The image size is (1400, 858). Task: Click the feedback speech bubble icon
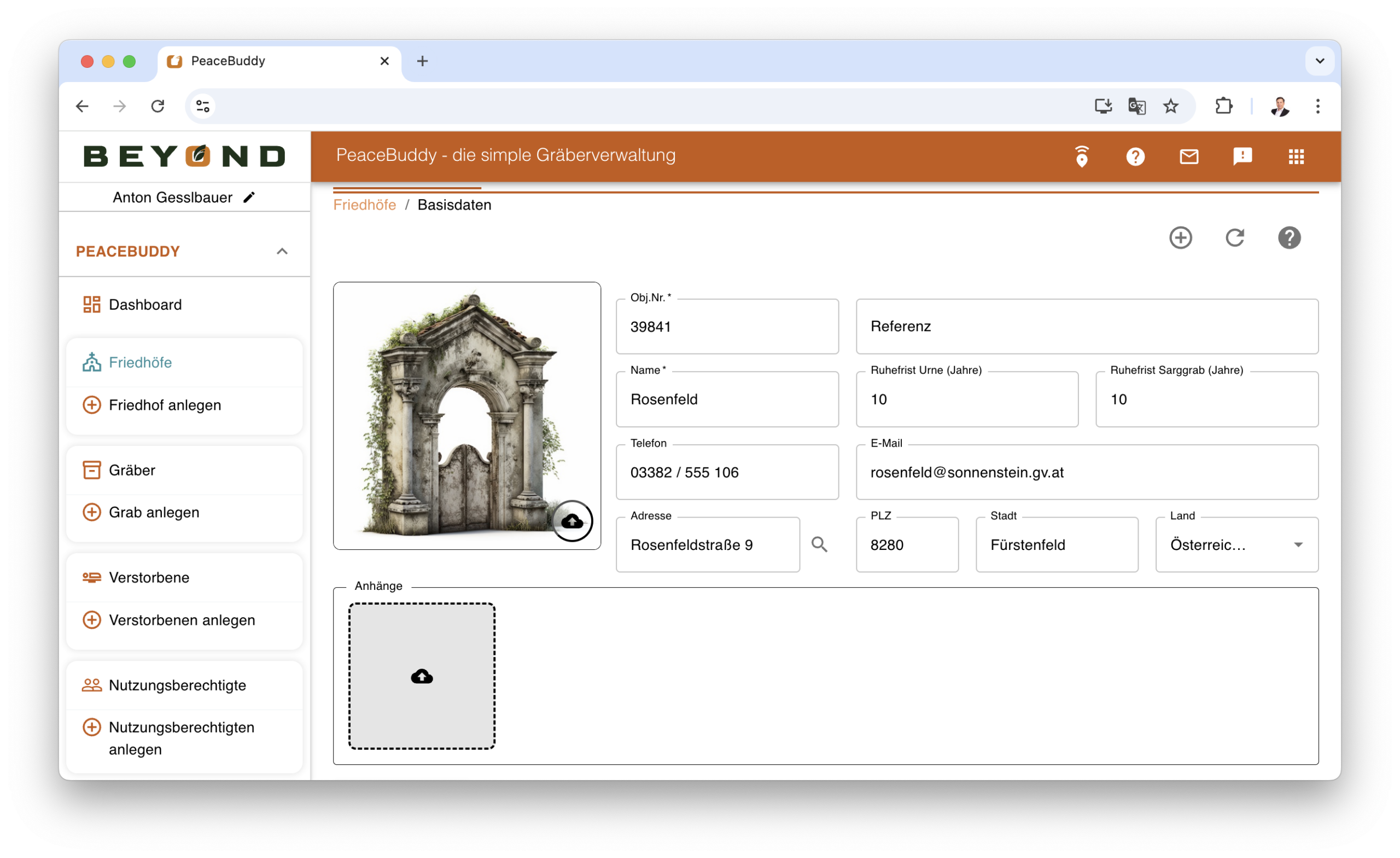pos(1242,156)
